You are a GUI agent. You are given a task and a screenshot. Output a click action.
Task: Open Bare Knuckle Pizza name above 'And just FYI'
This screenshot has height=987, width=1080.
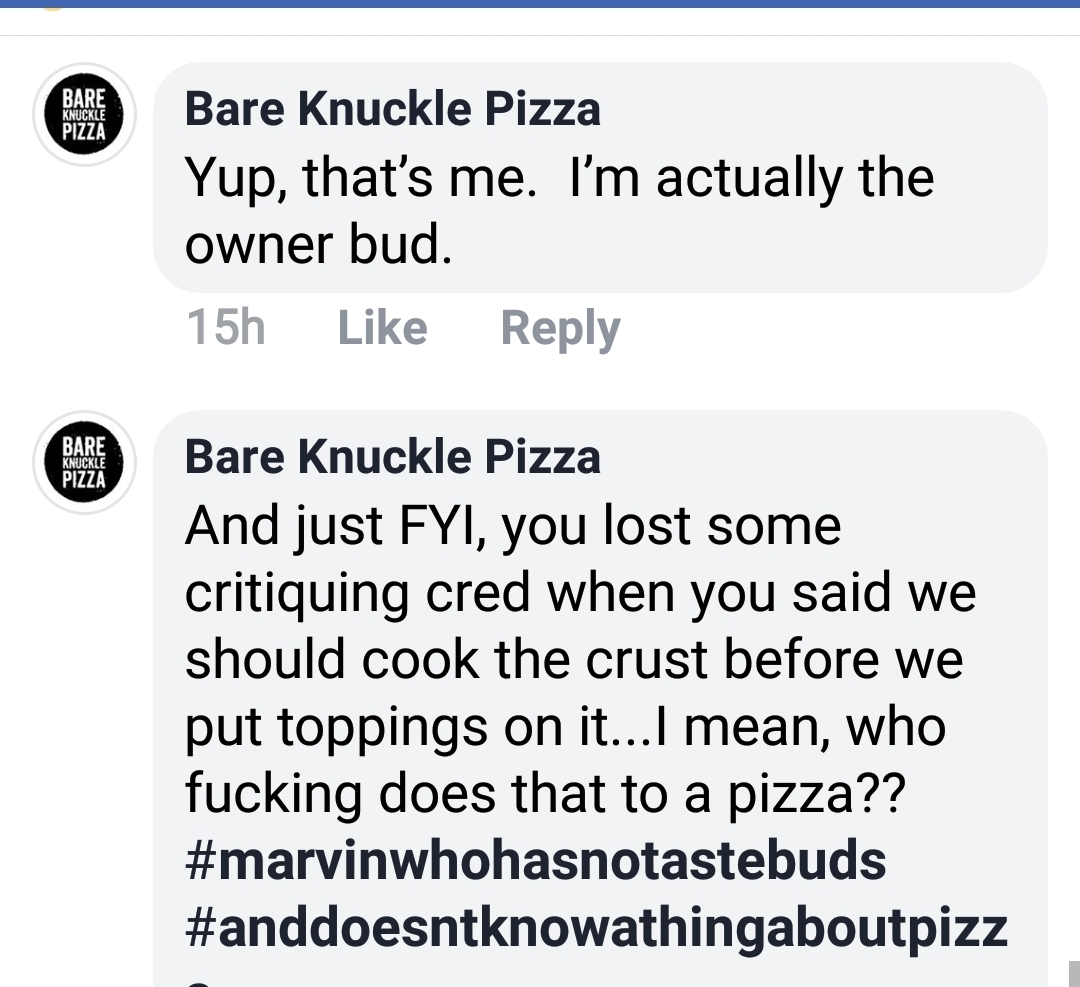pyautogui.click(x=393, y=457)
